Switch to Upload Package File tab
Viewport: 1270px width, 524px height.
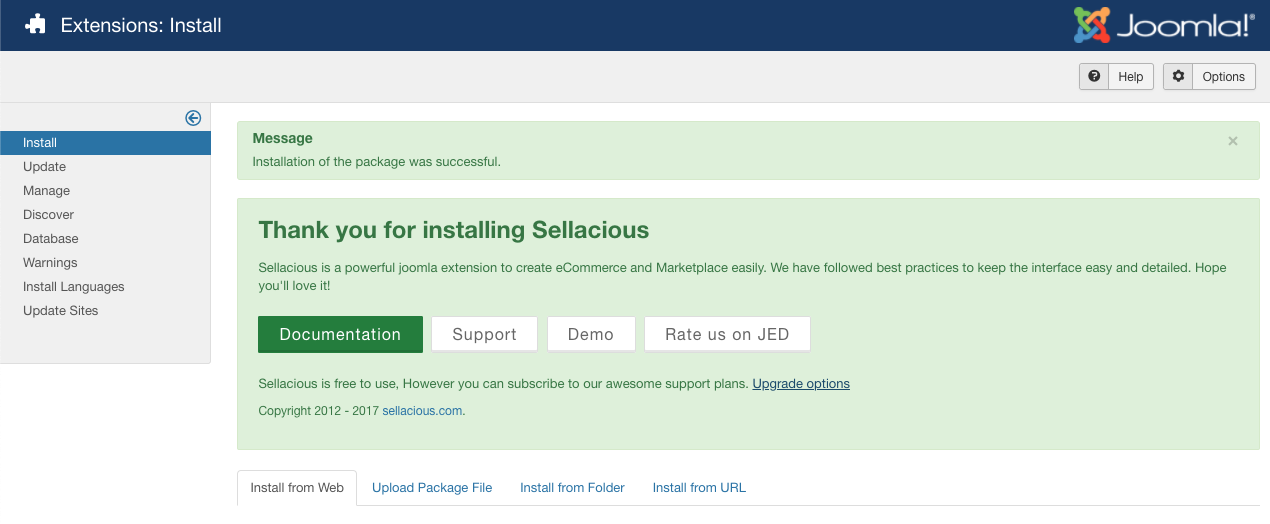point(432,488)
